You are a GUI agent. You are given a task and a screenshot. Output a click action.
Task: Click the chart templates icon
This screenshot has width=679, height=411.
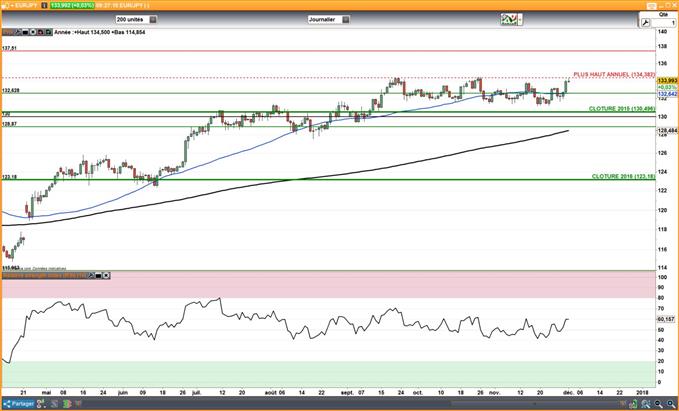coord(509,19)
